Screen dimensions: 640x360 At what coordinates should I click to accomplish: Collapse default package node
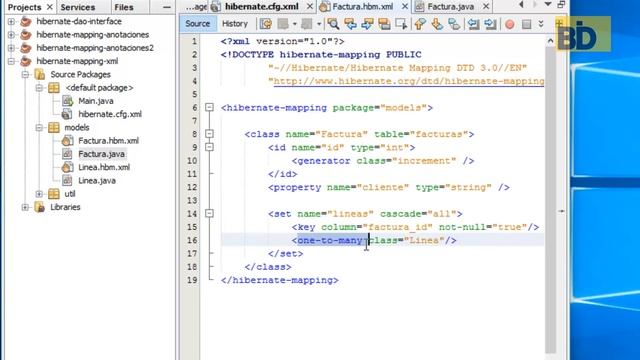tap(39, 88)
